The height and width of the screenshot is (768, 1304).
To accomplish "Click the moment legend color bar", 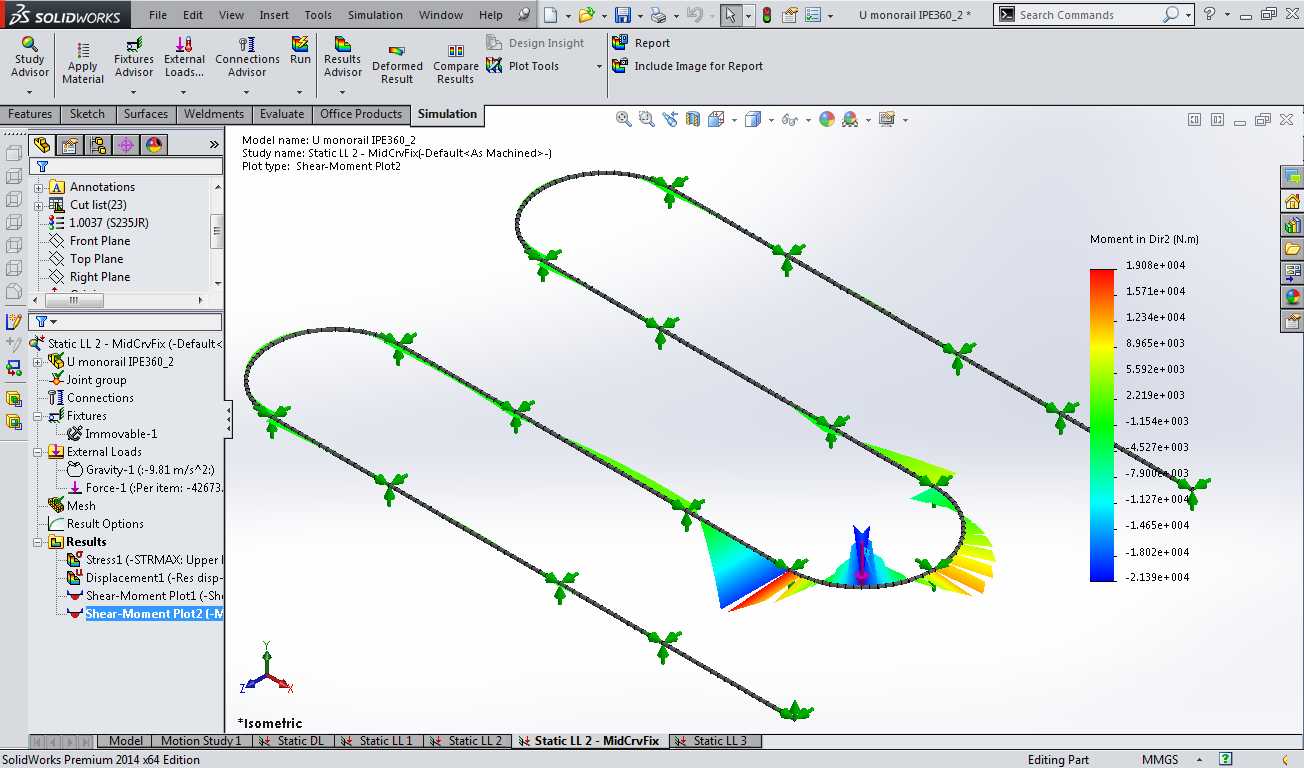I will coord(1102,425).
